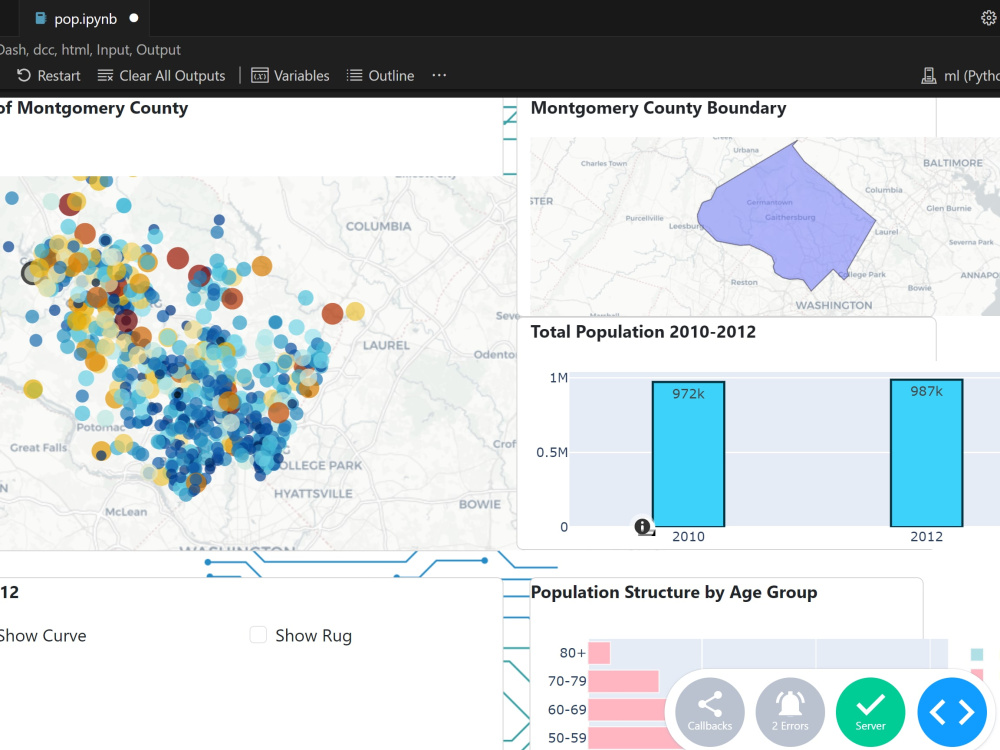Click the 60-69 age axis label
Image resolution: width=1000 pixels, height=750 pixels.
tap(567, 710)
